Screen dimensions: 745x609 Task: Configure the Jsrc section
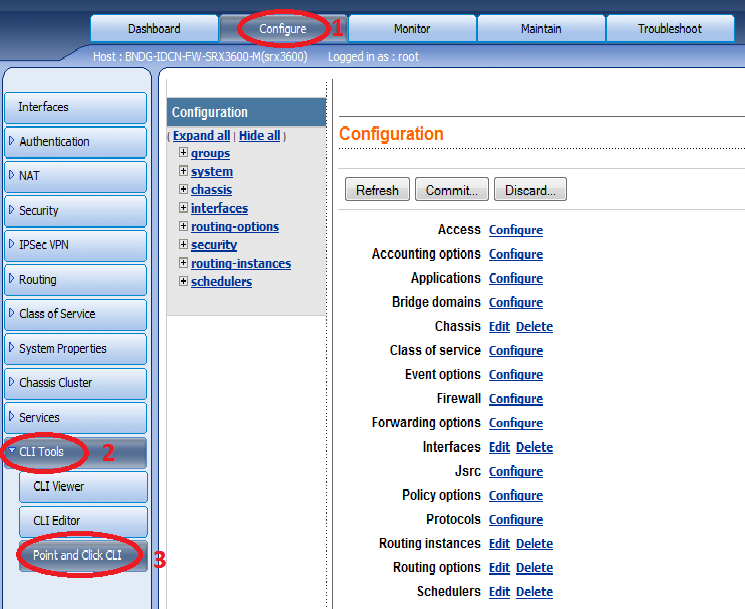[x=516, y=472]
